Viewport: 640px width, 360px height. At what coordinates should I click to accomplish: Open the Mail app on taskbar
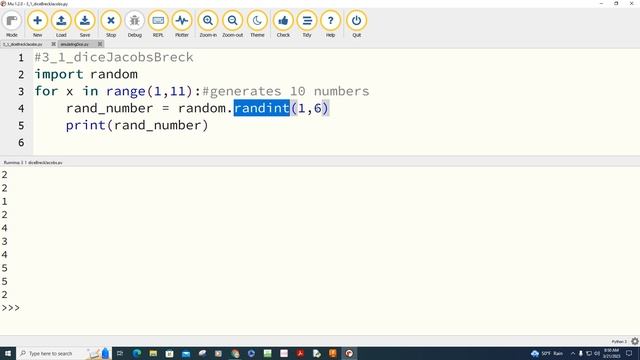click(x=186, y=353)
